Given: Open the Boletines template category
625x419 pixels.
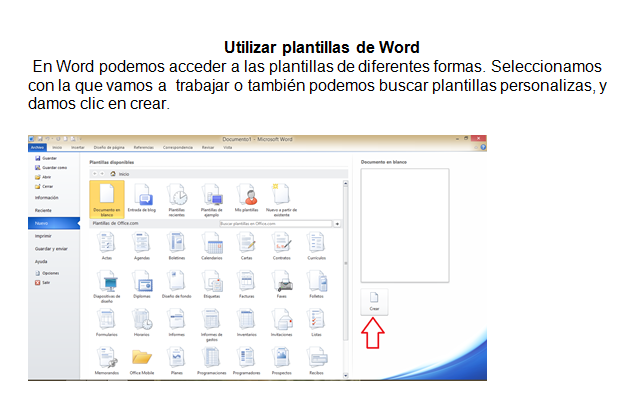Looking at the screenshot, I should [177, 246].
